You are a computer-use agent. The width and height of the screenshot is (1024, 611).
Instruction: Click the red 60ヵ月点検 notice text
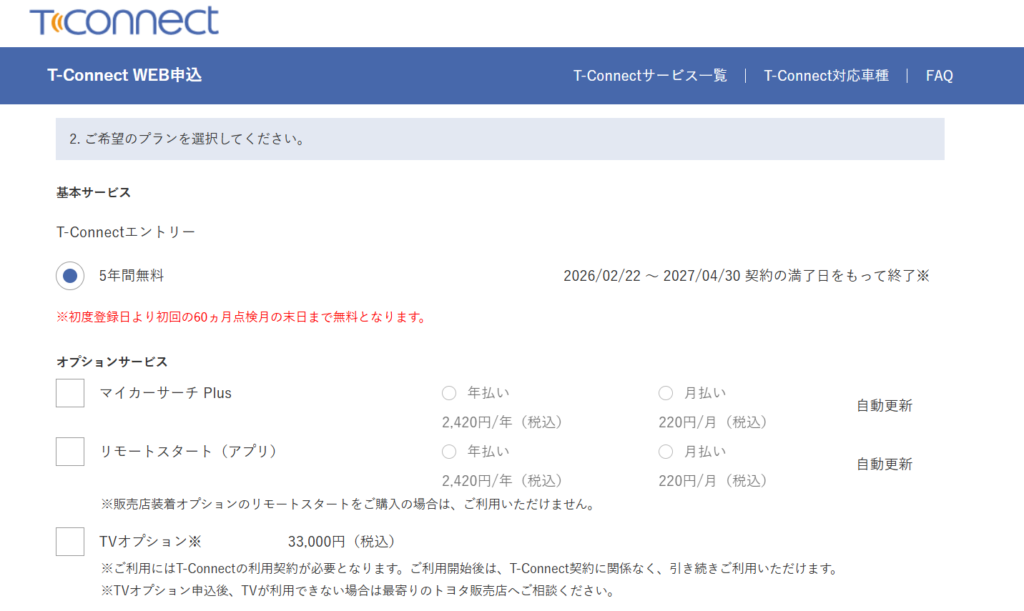241,318
